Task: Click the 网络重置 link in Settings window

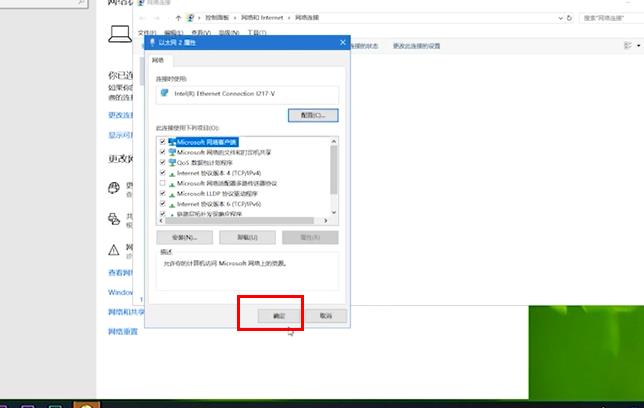Action: pyautogui.click(x=122, y=332)
